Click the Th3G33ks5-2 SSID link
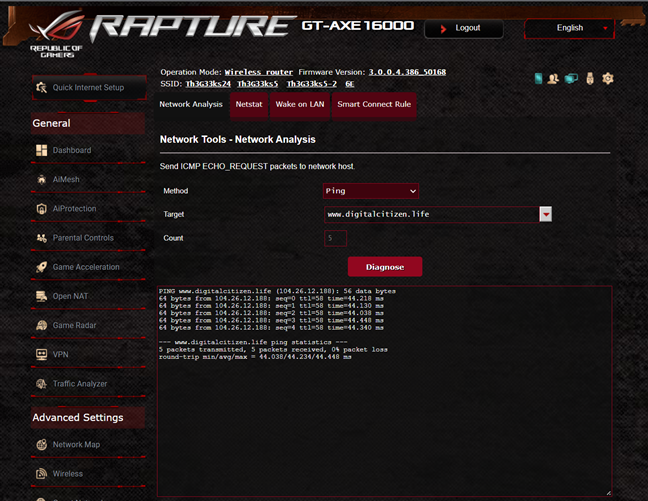648x501 pixels. click(x=312, y=84)
